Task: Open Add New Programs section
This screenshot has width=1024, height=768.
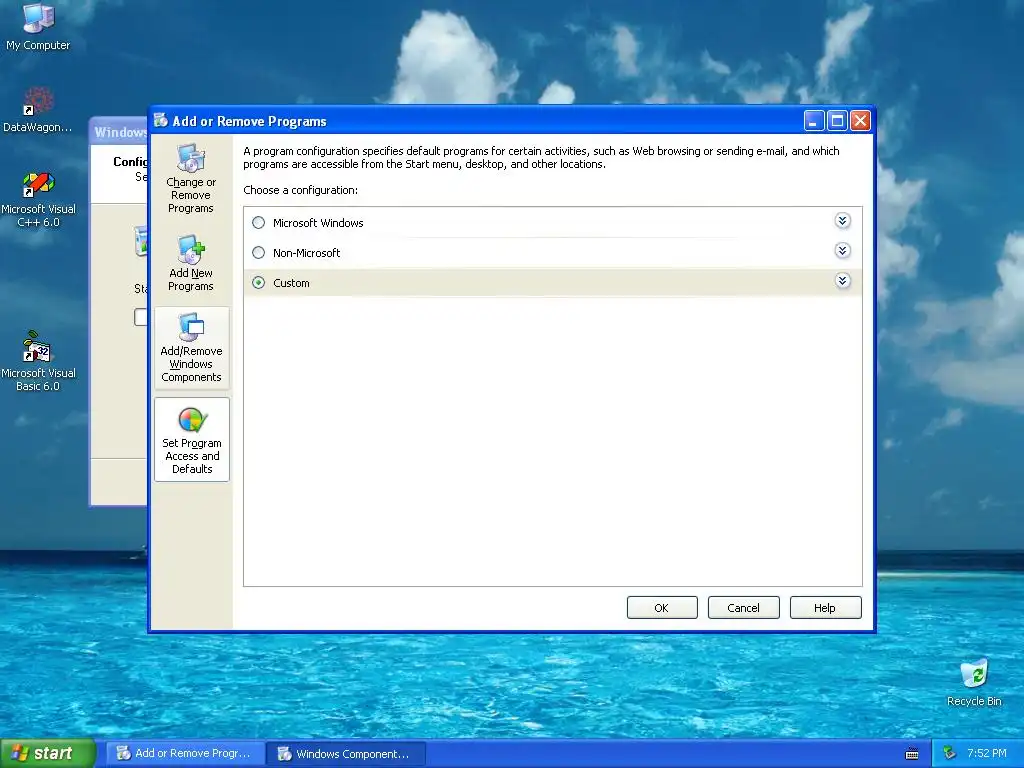Action: click(x=191, y=263)
